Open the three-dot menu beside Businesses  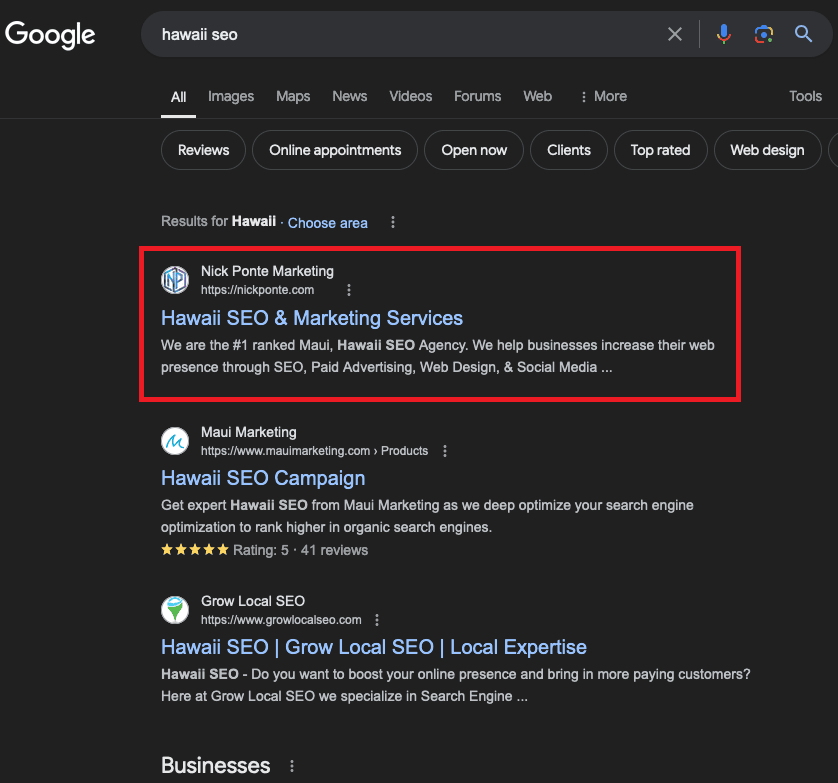[291, 765]
